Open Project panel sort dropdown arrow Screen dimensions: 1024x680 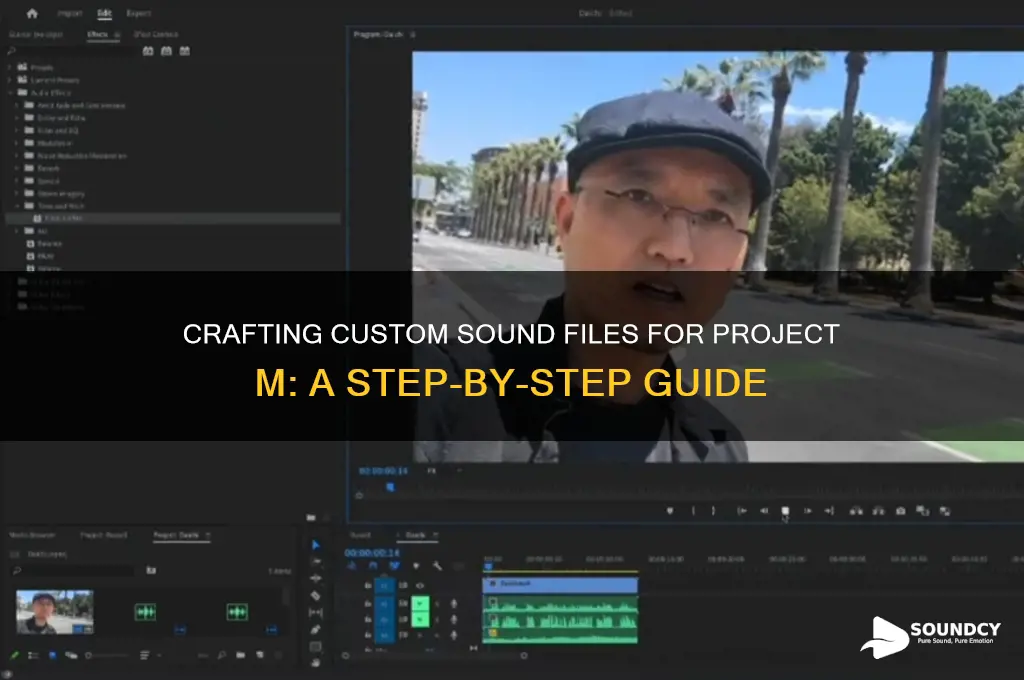pyautogui.click(x=159, y=655)
